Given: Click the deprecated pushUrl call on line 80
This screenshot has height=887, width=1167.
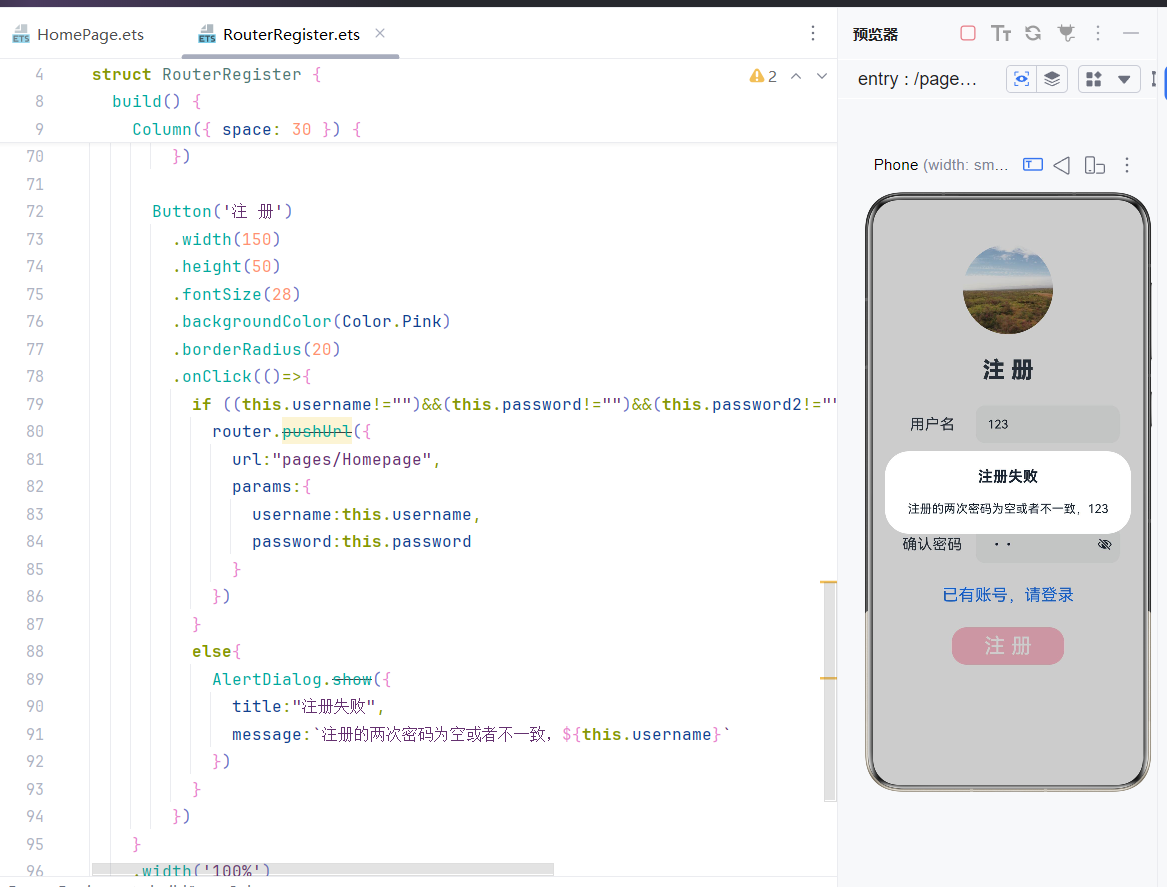Looking at the screenshot, I should 316,432.
